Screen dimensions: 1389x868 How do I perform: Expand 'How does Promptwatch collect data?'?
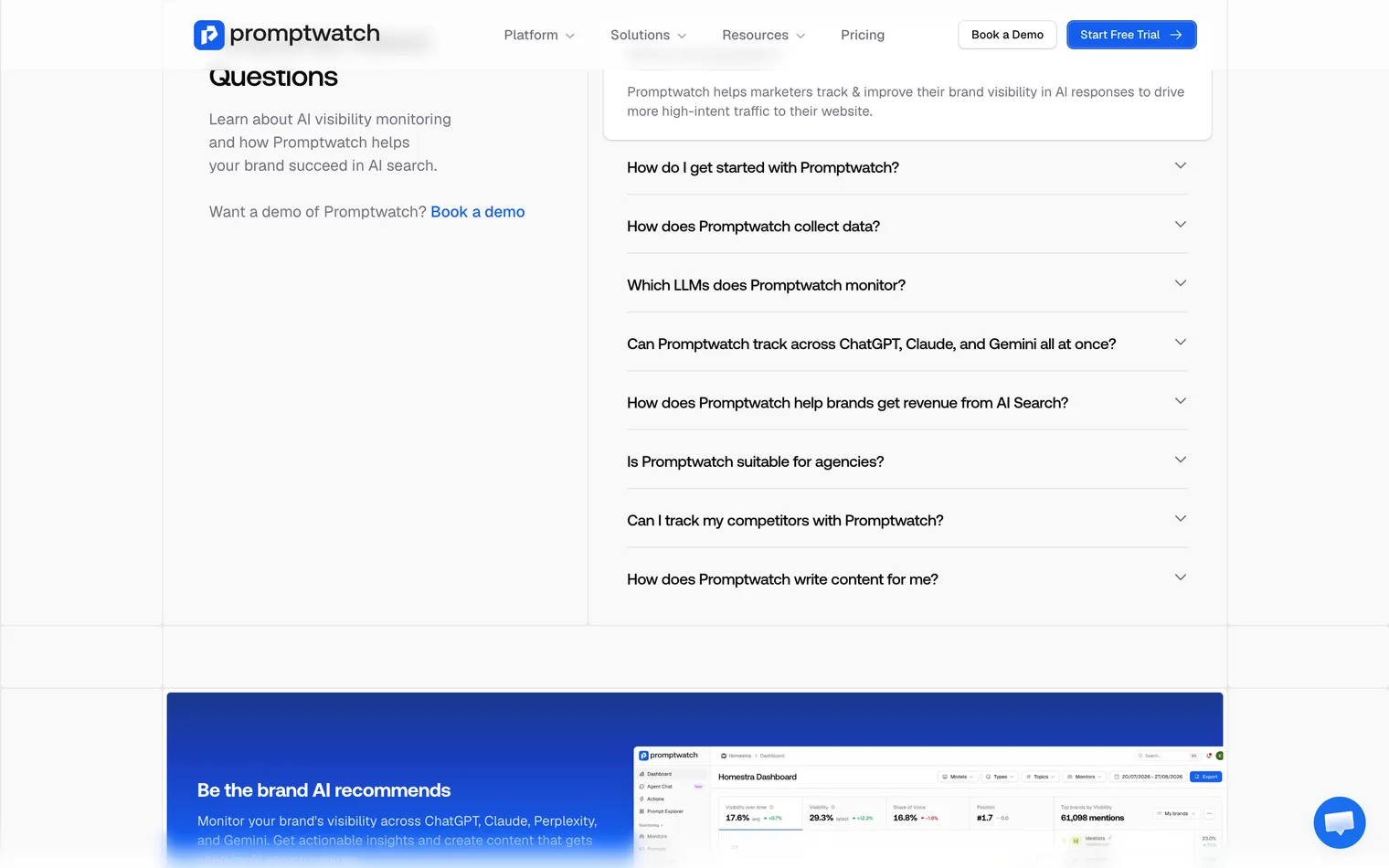(907, 226)
